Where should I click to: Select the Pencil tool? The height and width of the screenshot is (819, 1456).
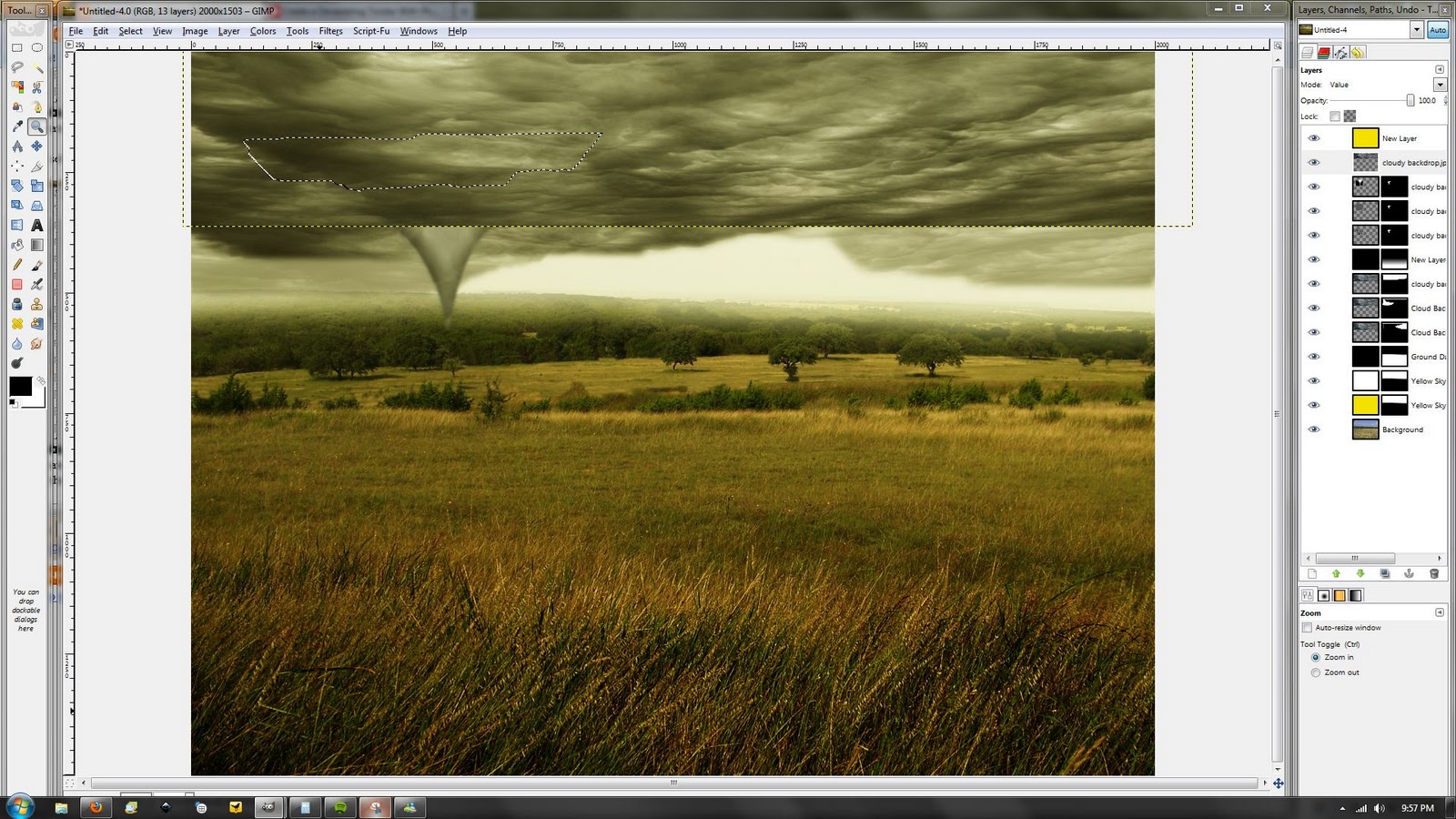pyautogui.click(x=16, y=264)
